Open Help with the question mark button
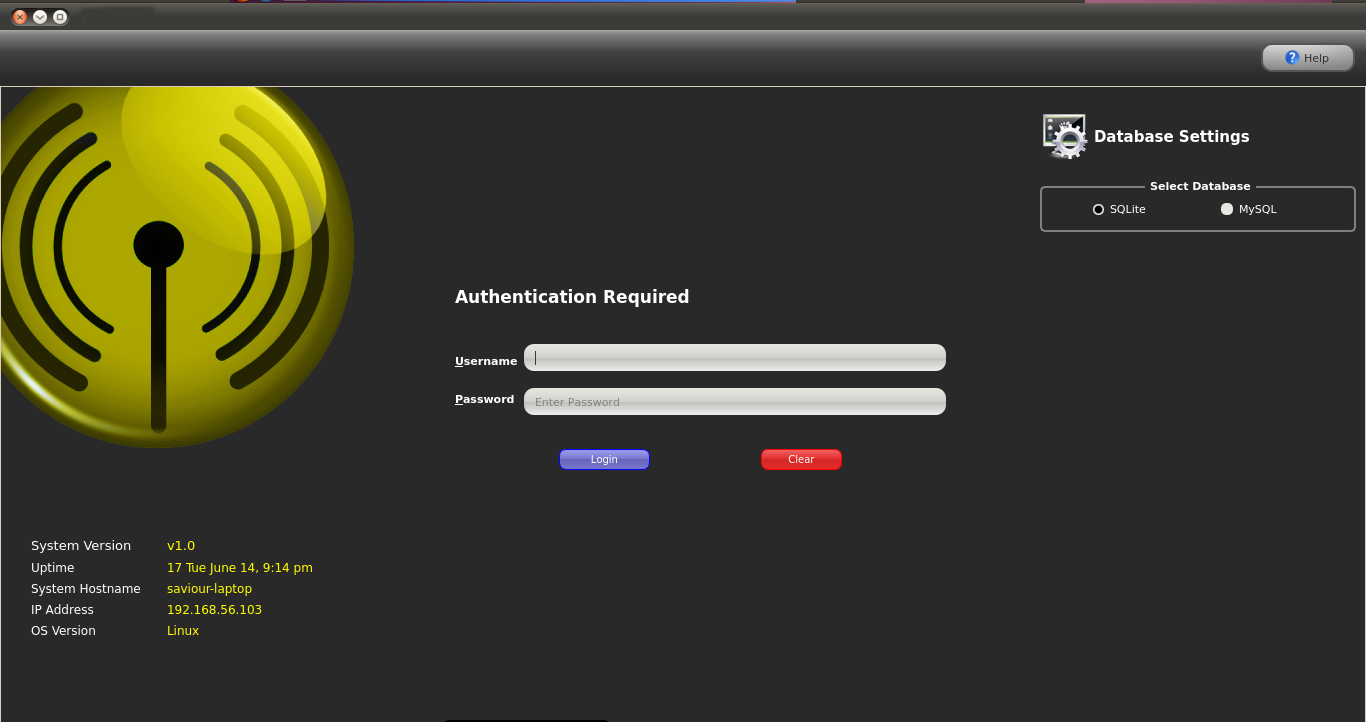This screenshot has height=722, width=1366. (1307, 58)
